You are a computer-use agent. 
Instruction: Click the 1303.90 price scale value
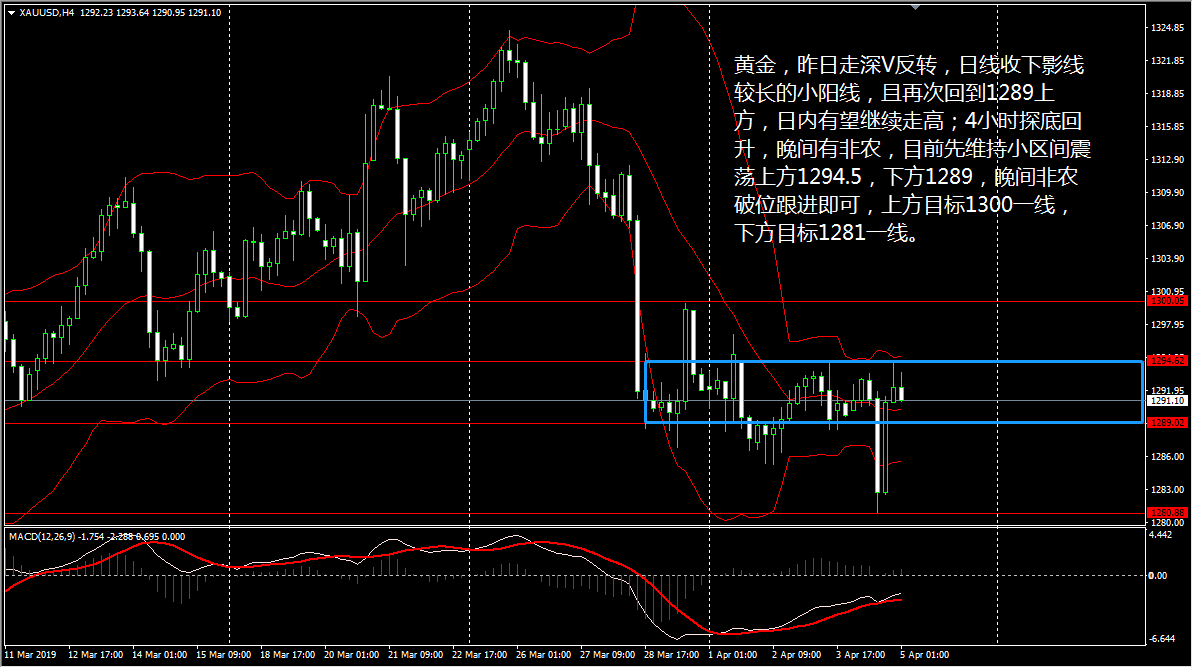[x=1168, y=259]
